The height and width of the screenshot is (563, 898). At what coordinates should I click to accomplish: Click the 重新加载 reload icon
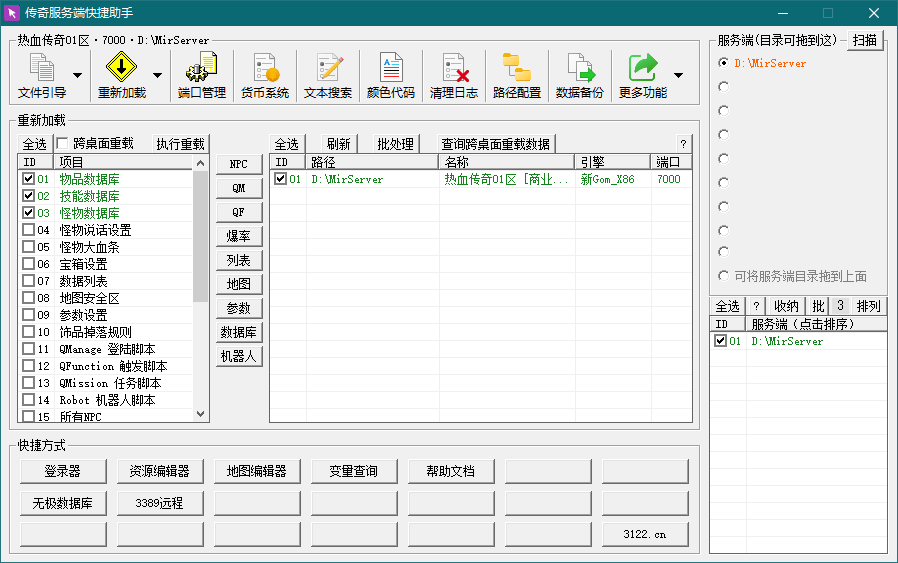(121, 76)
